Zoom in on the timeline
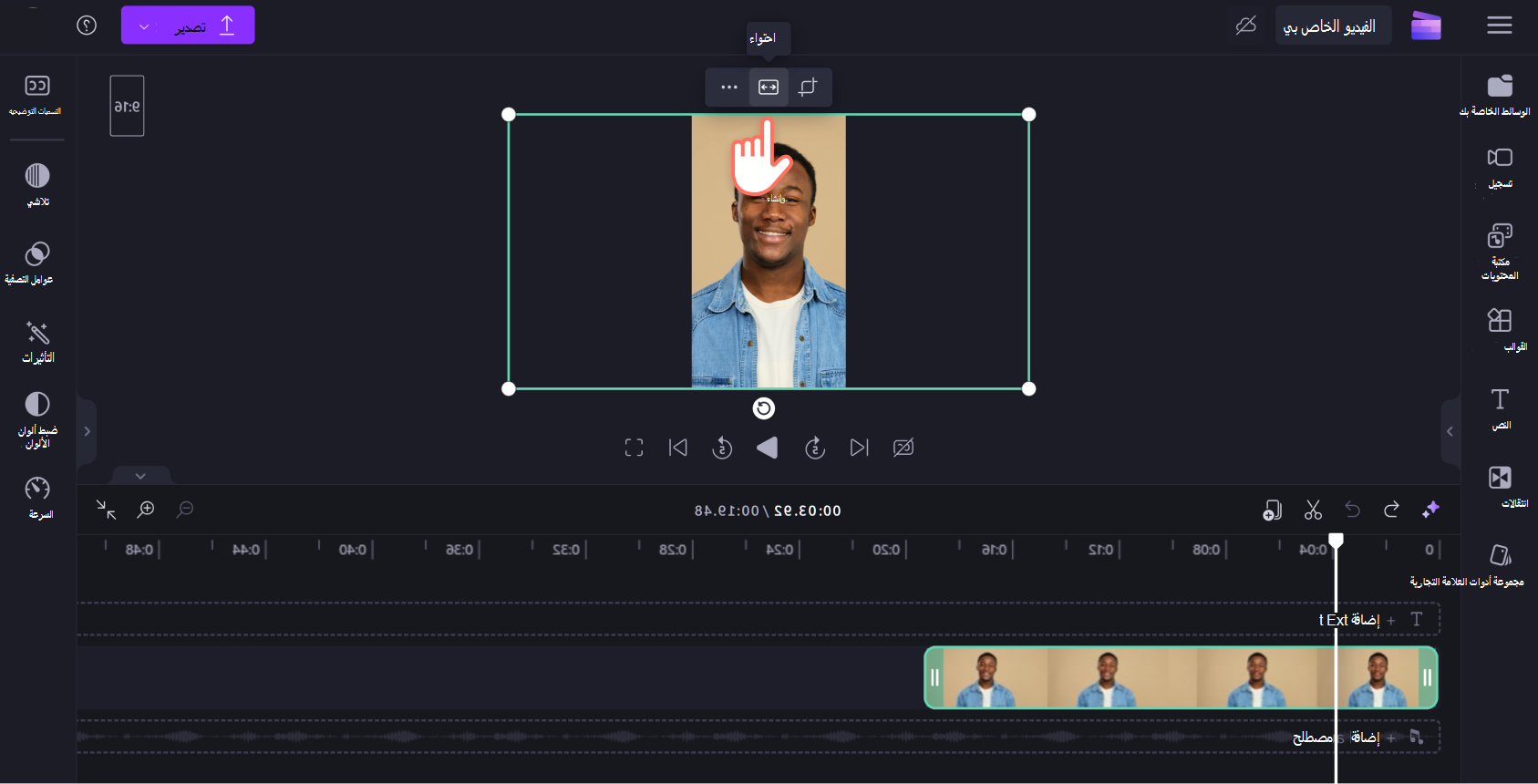This screenshot has height=784, width=1538. click(146, 510)
